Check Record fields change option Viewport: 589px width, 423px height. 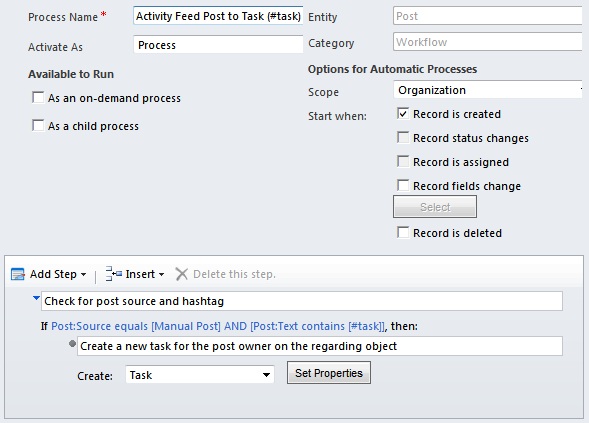(403, 185)
